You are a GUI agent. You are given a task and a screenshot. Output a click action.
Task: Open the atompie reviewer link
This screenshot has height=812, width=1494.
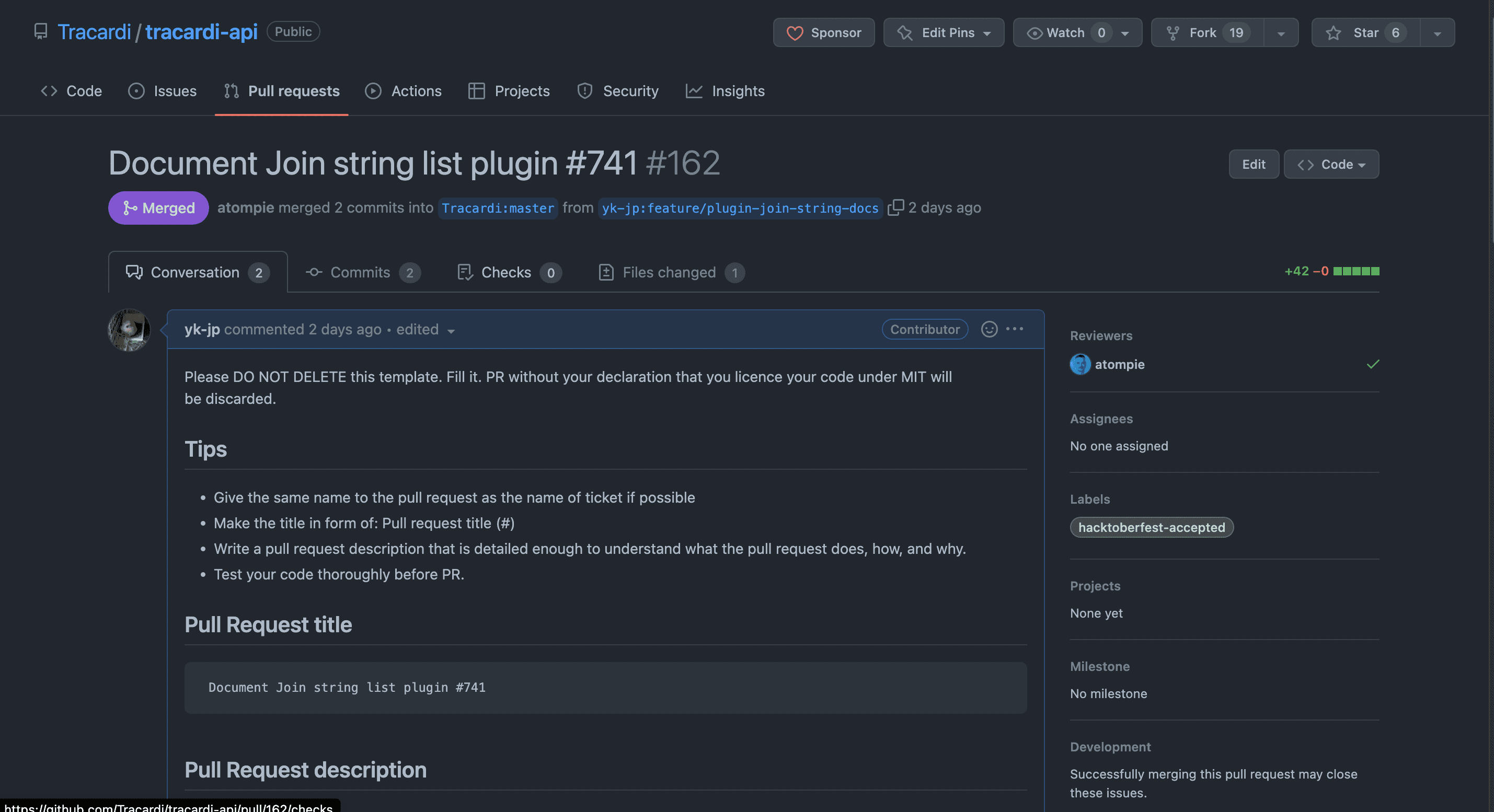point(1119,365)
